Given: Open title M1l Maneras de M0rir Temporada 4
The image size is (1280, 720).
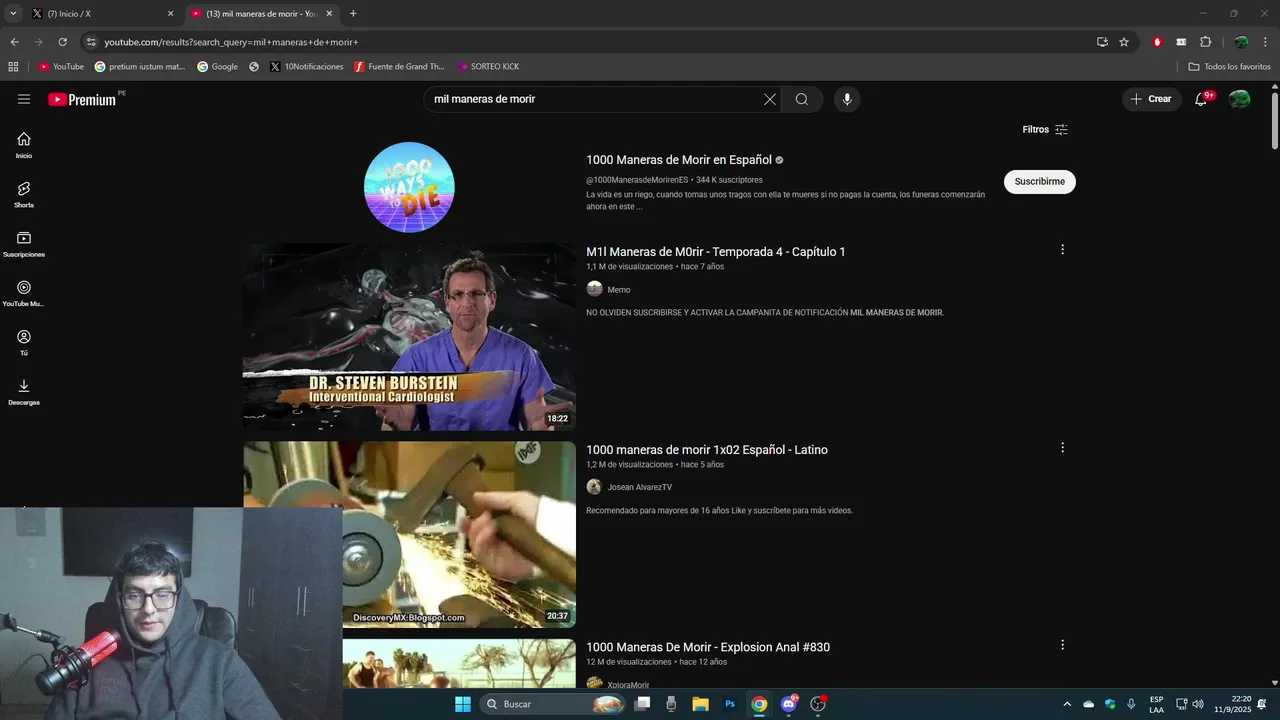Looking at the screenshot, I should point(716,252).
